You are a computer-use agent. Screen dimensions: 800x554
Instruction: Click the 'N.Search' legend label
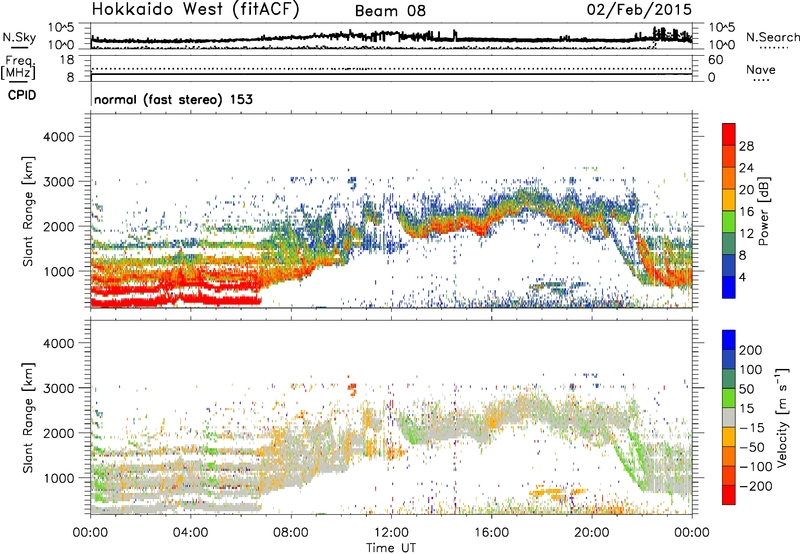click(x=772, y=37)
